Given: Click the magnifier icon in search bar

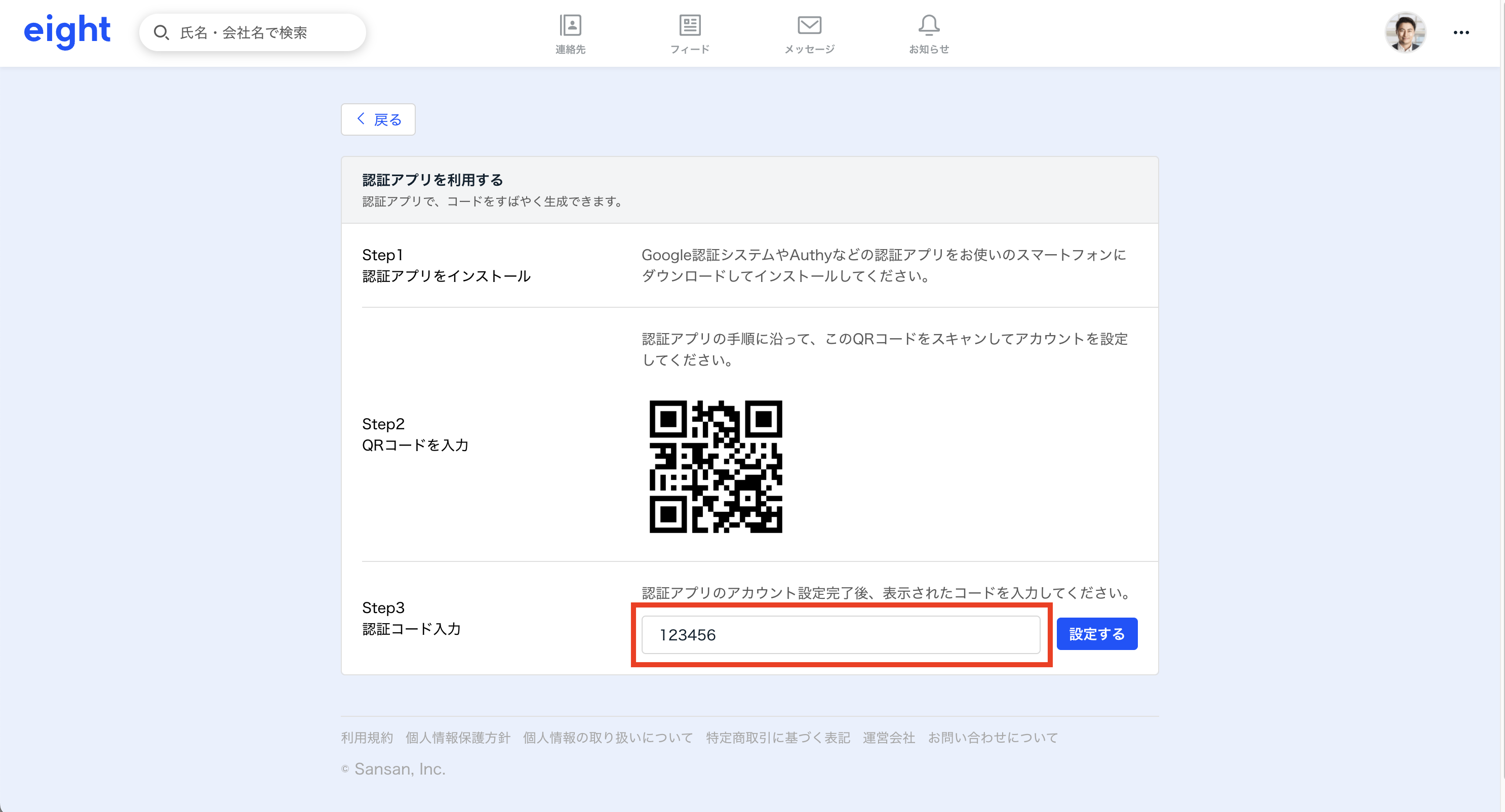Looking at the screenshot, I should [x=161, y=33].
